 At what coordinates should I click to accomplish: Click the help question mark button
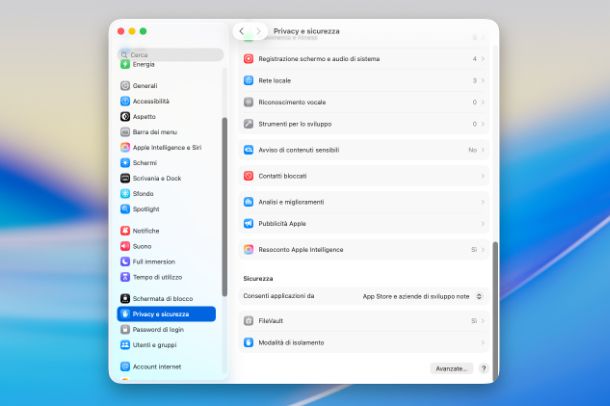484,368
